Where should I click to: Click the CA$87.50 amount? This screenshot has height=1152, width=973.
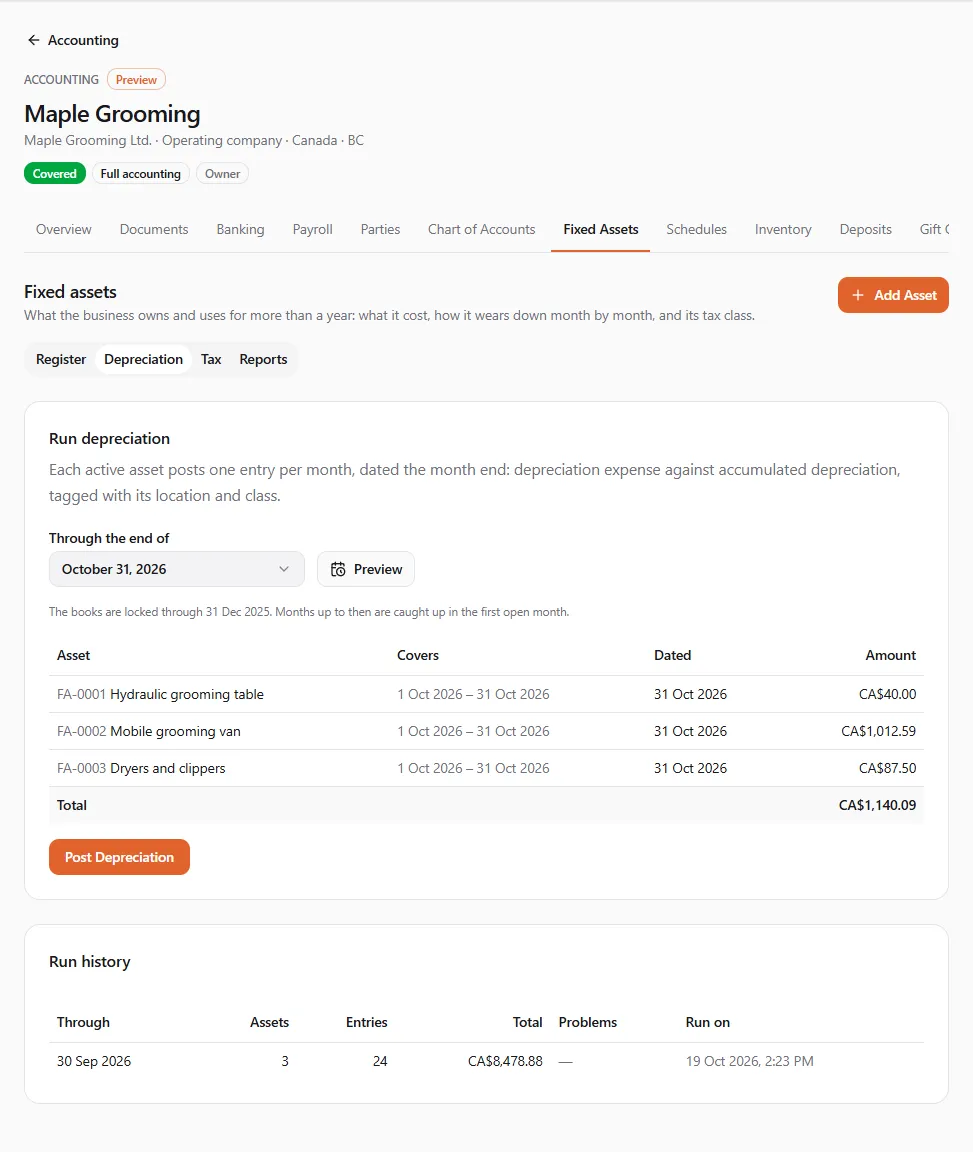click(x=887, y=768)
